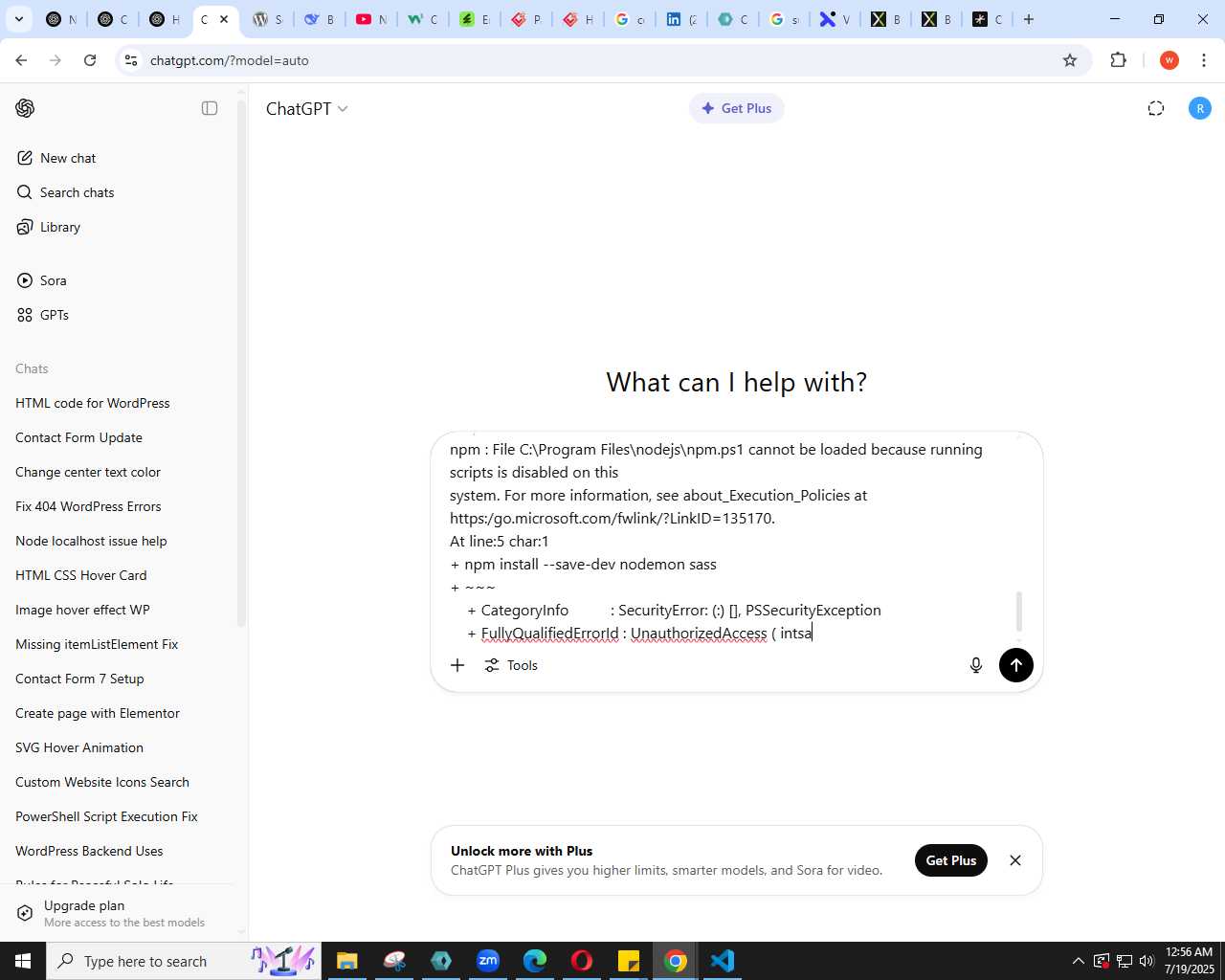Reload the page

click(90, 60)
